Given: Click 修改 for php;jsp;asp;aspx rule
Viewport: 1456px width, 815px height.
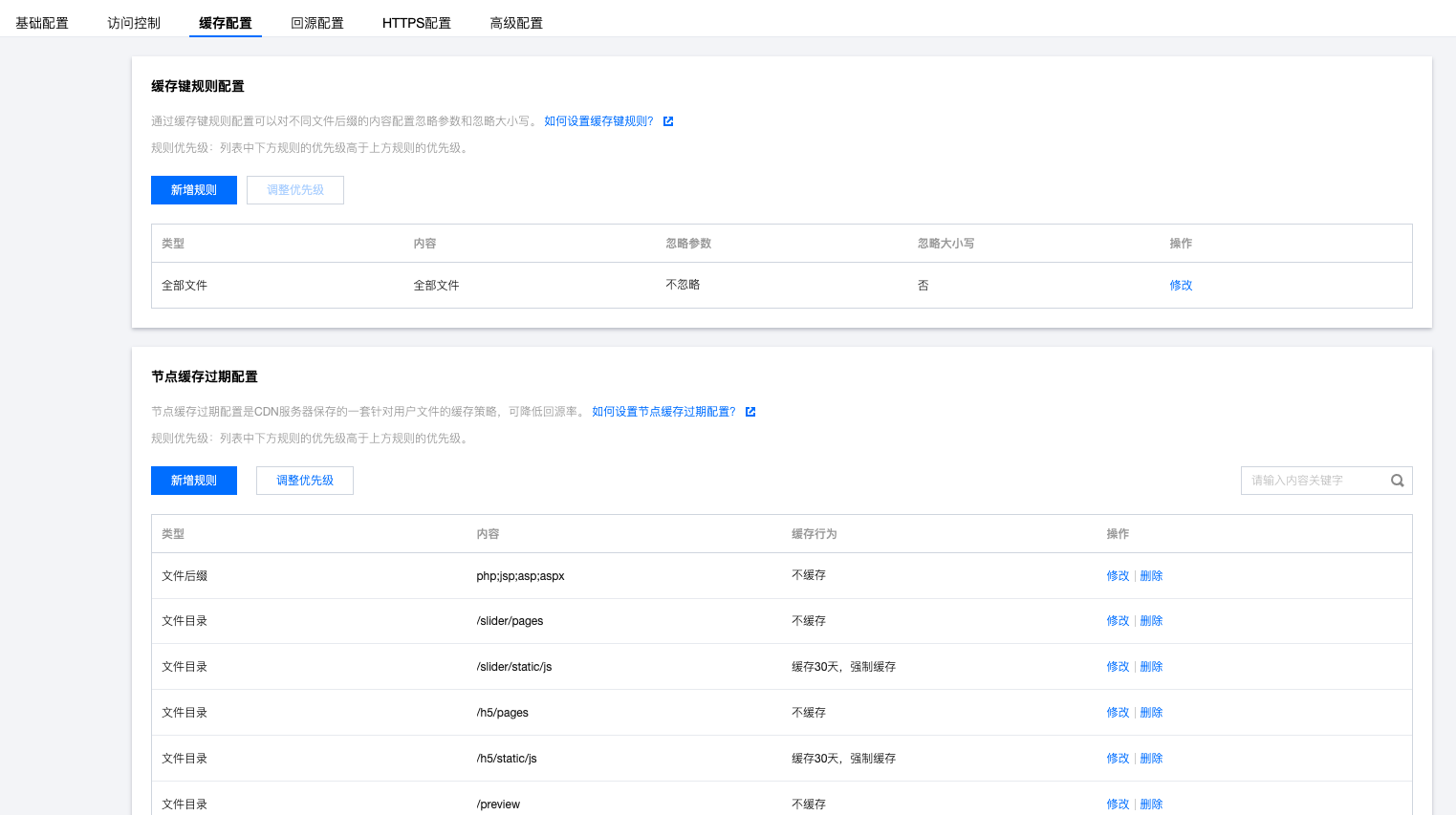Looking at the screenshot, I should tap(1118, 576).
